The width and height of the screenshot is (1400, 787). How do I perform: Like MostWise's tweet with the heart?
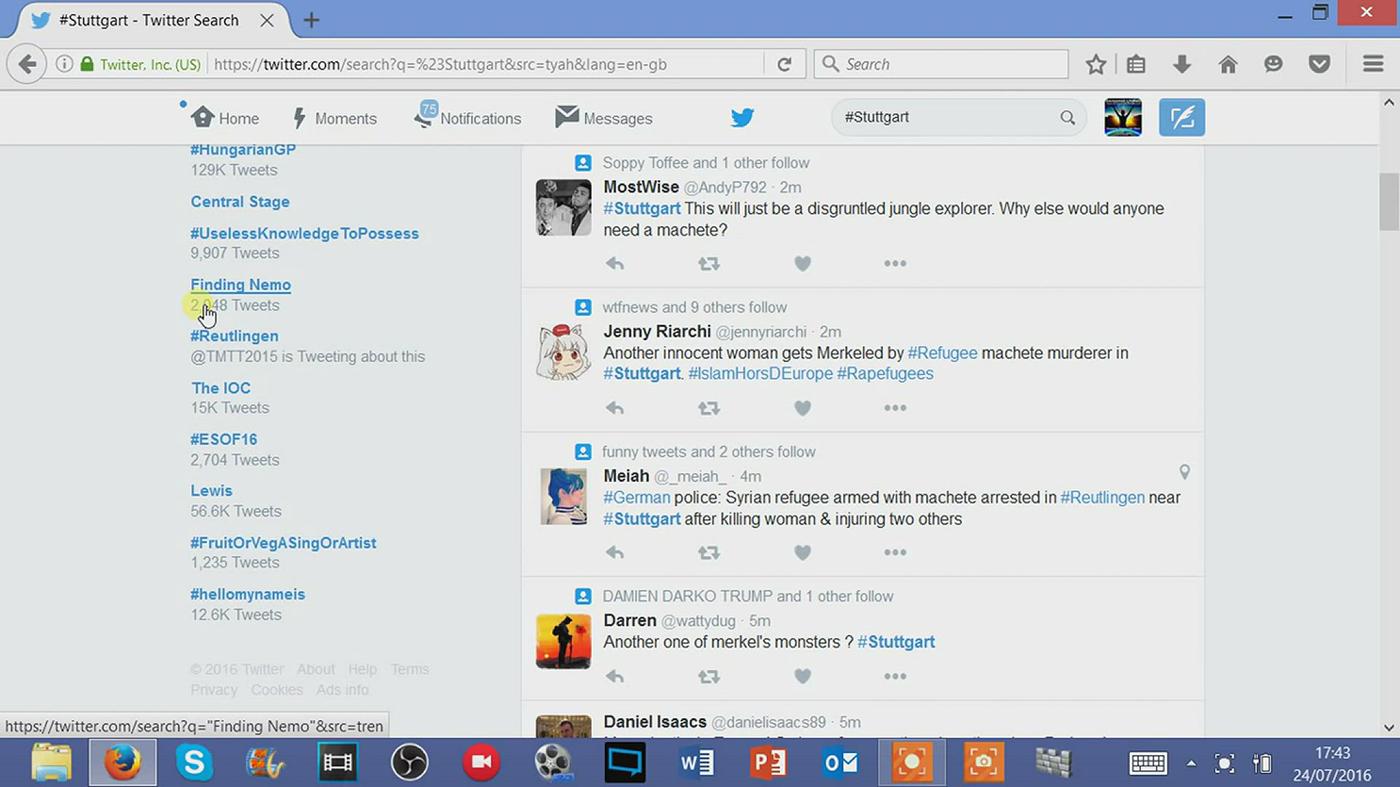[x=802, y=264]
